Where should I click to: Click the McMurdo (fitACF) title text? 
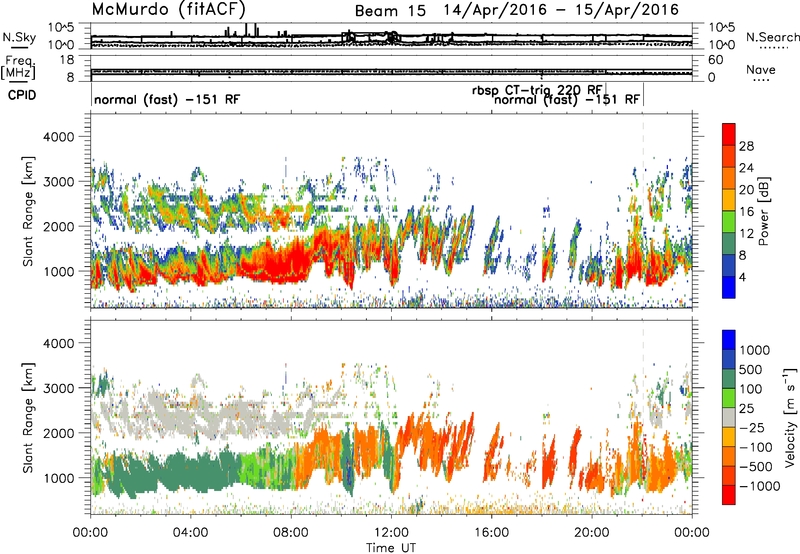click(x=169, y=10)
